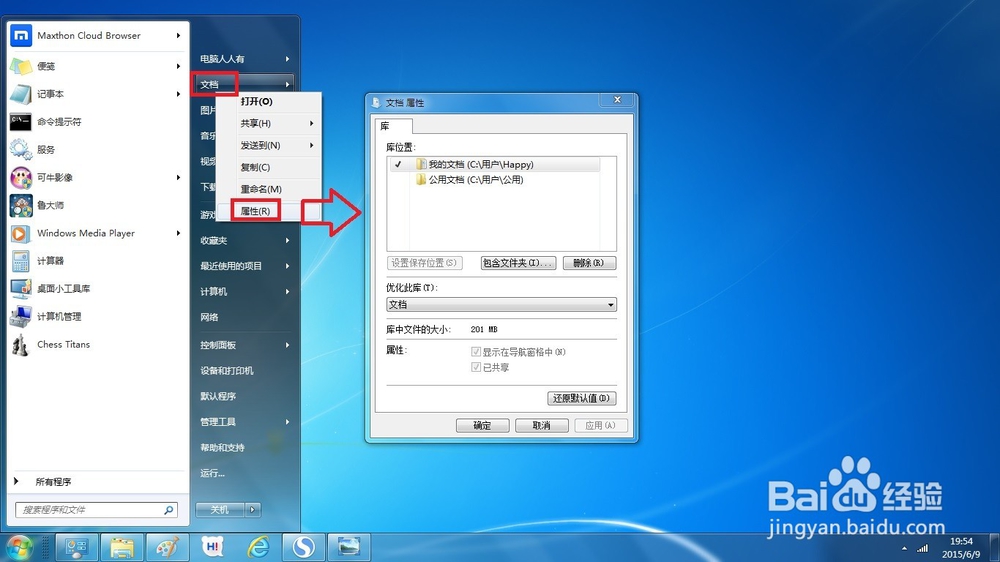Open Maxthon Cloud Browser icon
1000x562 pixels.
click(21, 36)
